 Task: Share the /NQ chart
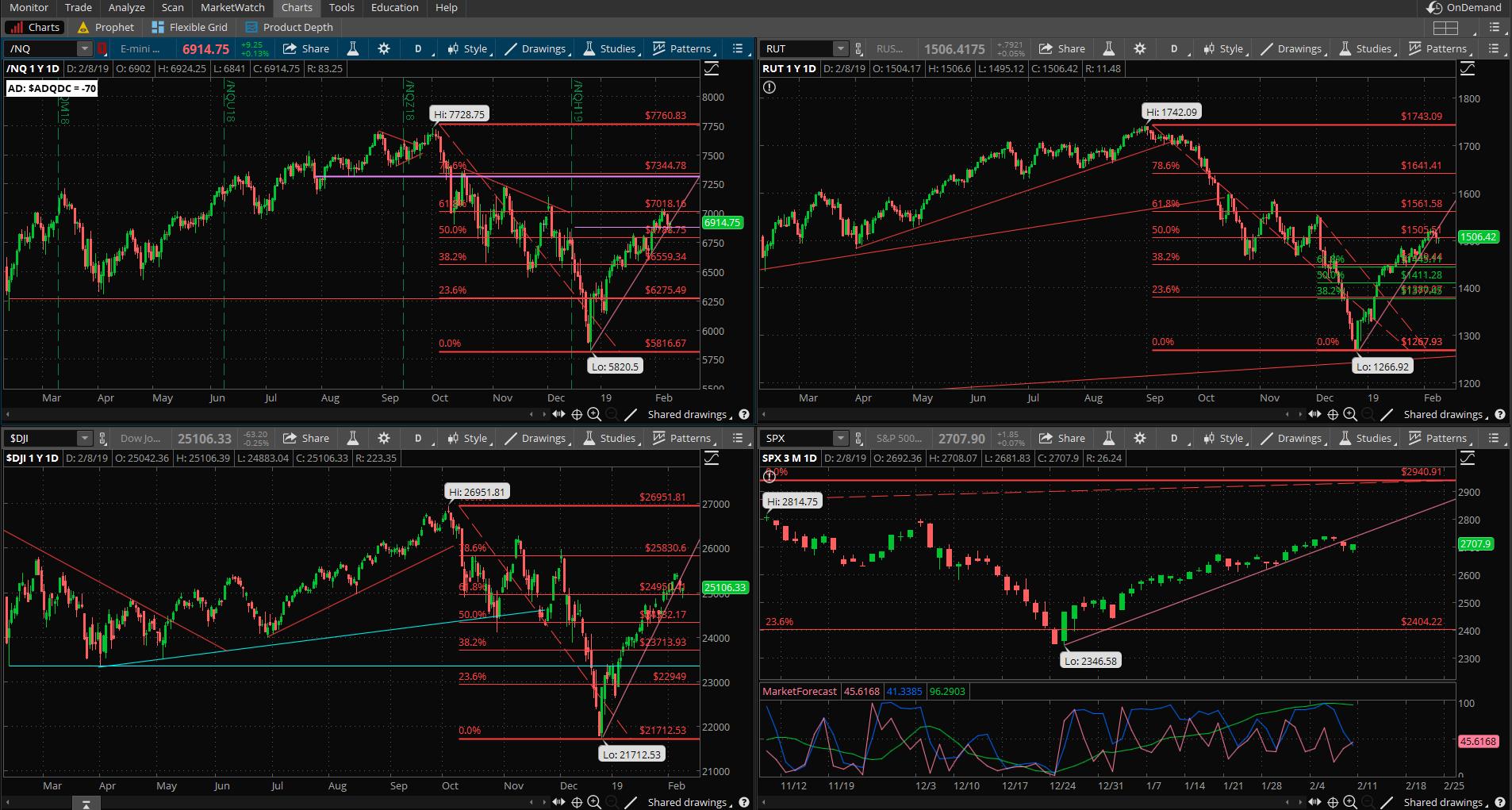[305, 48]
